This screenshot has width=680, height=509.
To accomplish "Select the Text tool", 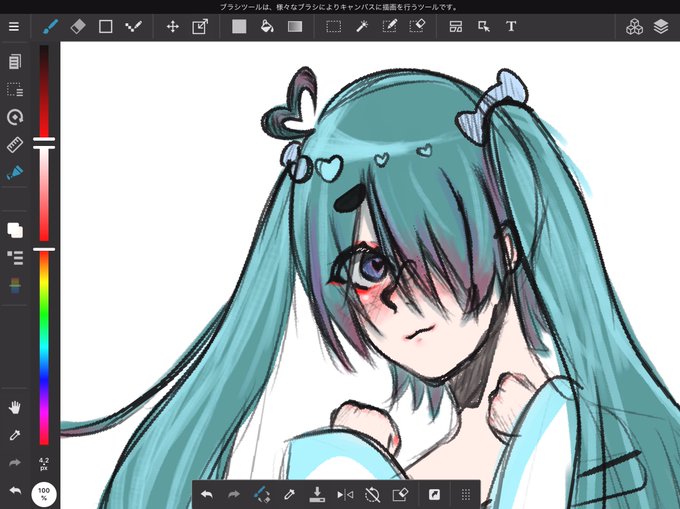I will [x=511, y=26].
